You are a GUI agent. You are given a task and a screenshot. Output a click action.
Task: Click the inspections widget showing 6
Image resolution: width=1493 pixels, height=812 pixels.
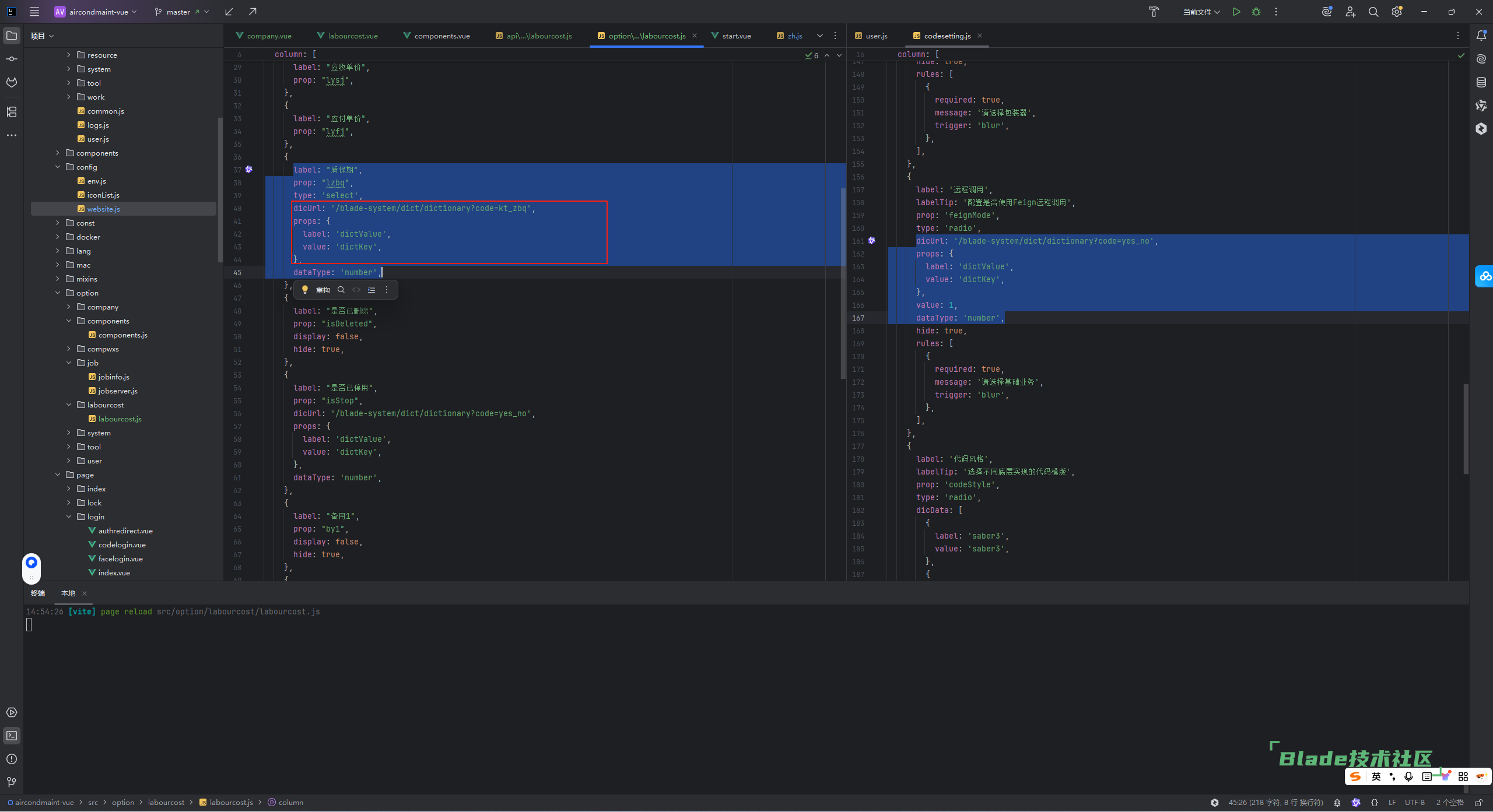tap(812, 55)
